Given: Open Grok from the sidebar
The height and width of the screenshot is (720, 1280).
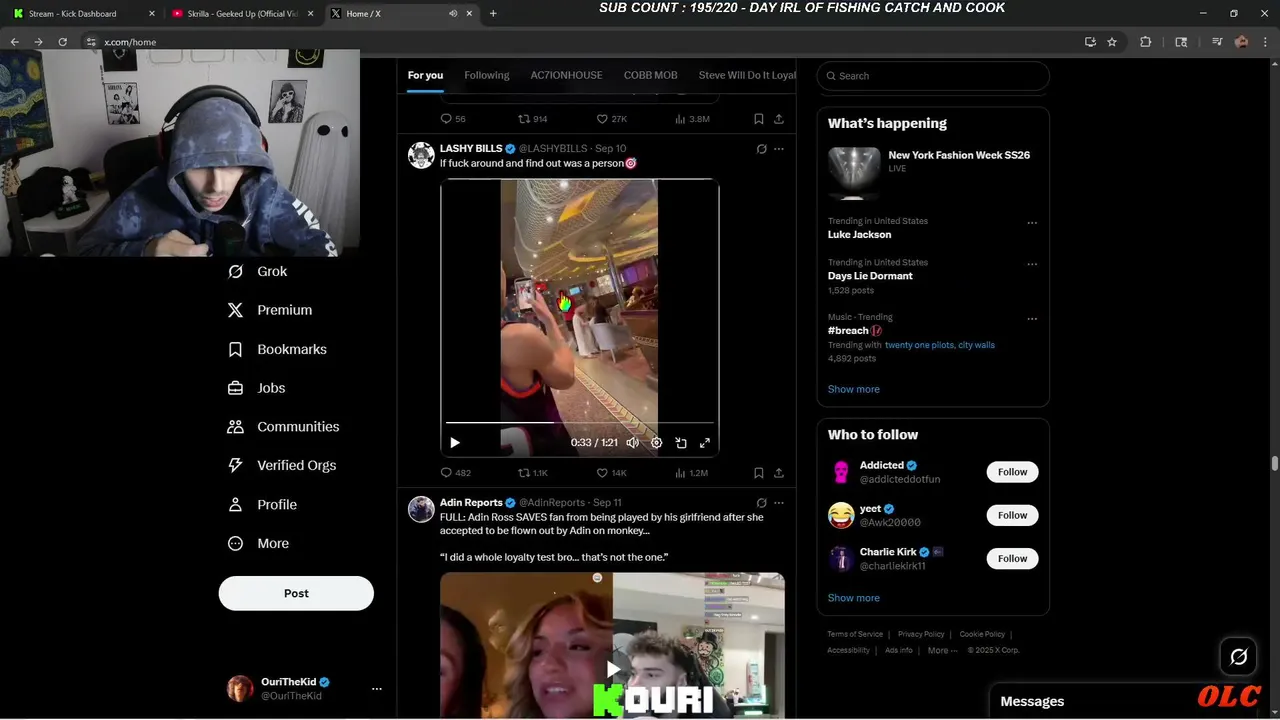Looking at the screenshot, I should (x=257, y=271).
